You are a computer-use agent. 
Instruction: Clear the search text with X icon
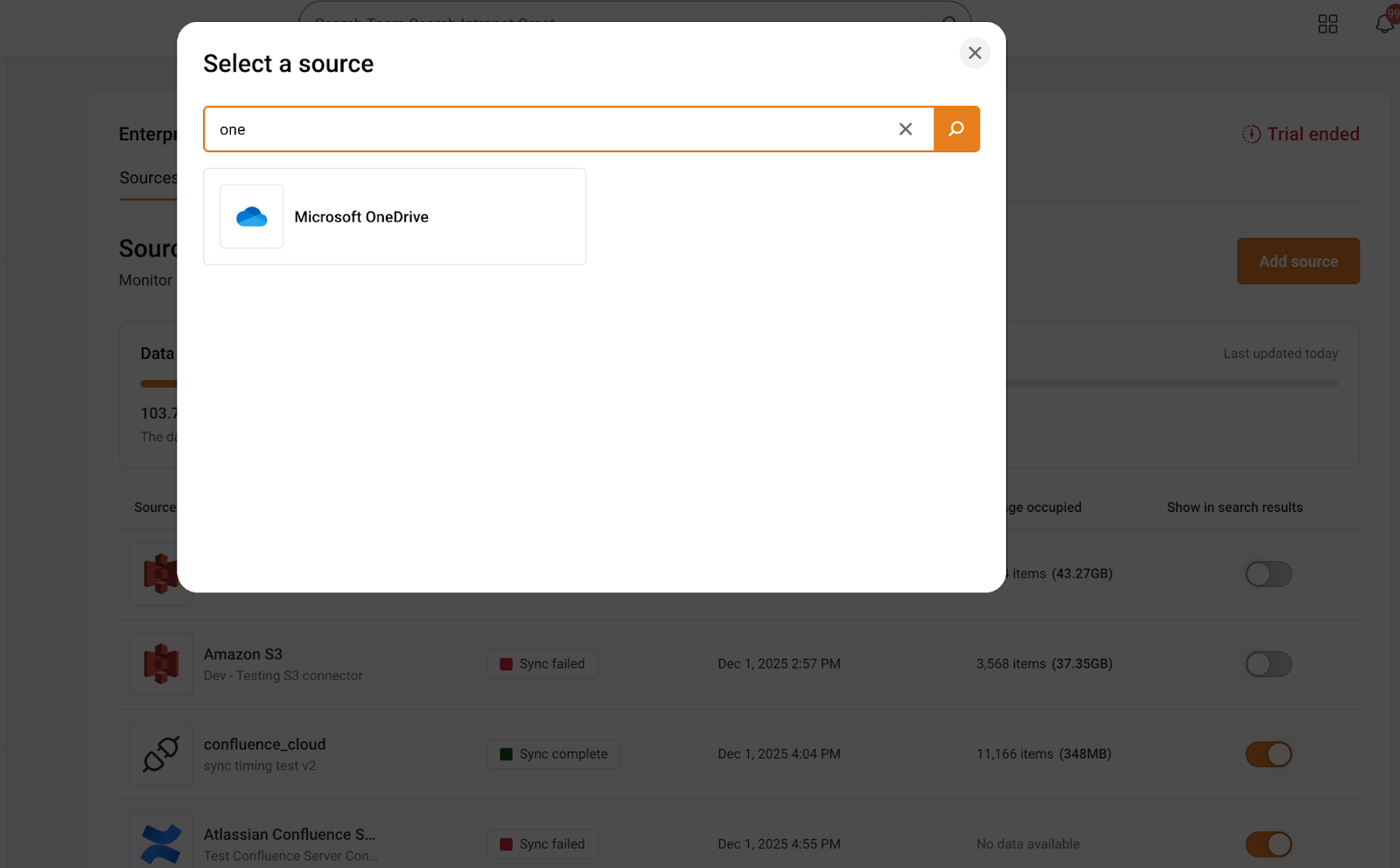point(906,129)
